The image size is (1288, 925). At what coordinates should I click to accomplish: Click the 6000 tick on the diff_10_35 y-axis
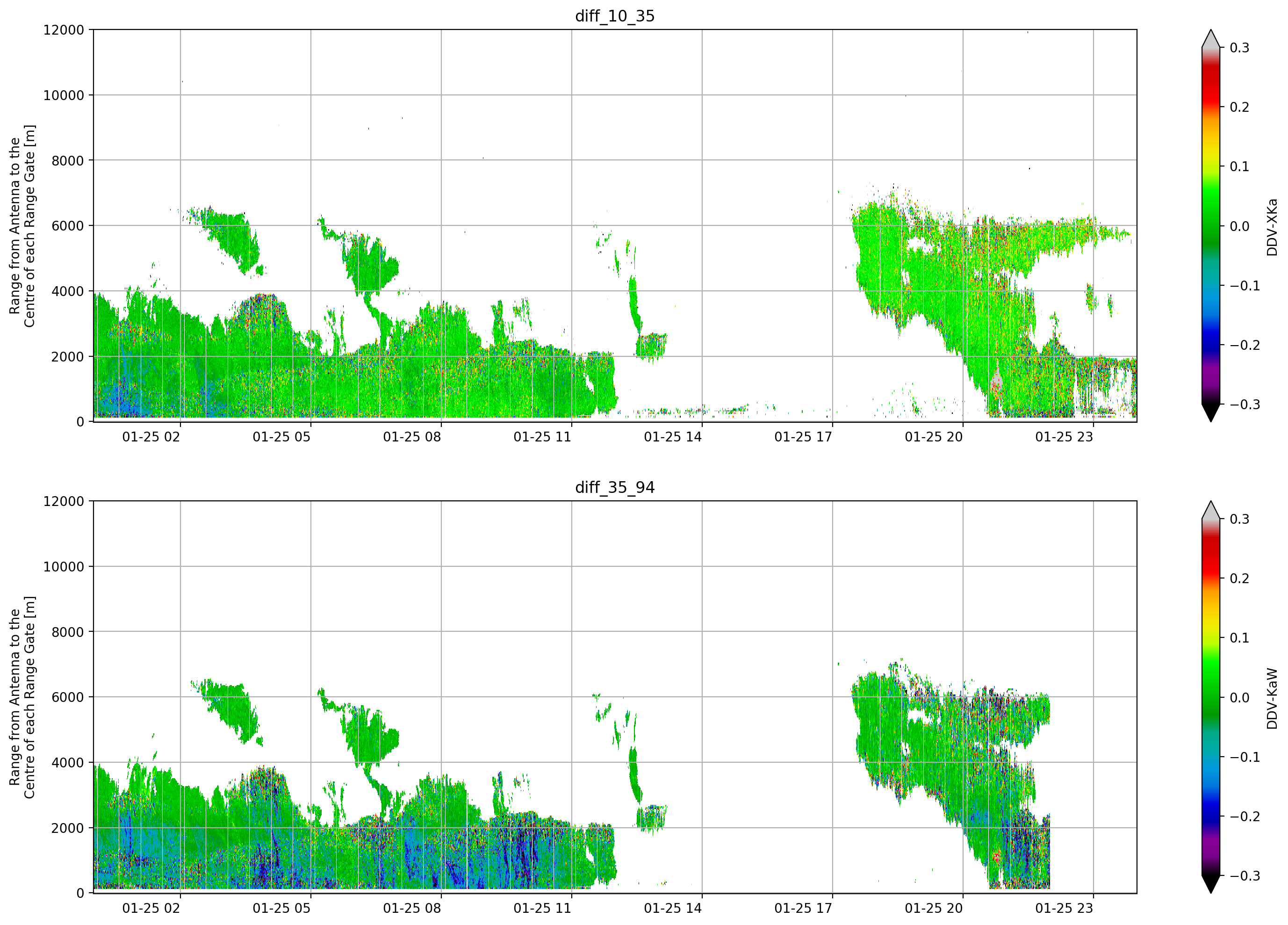[68, 225]
